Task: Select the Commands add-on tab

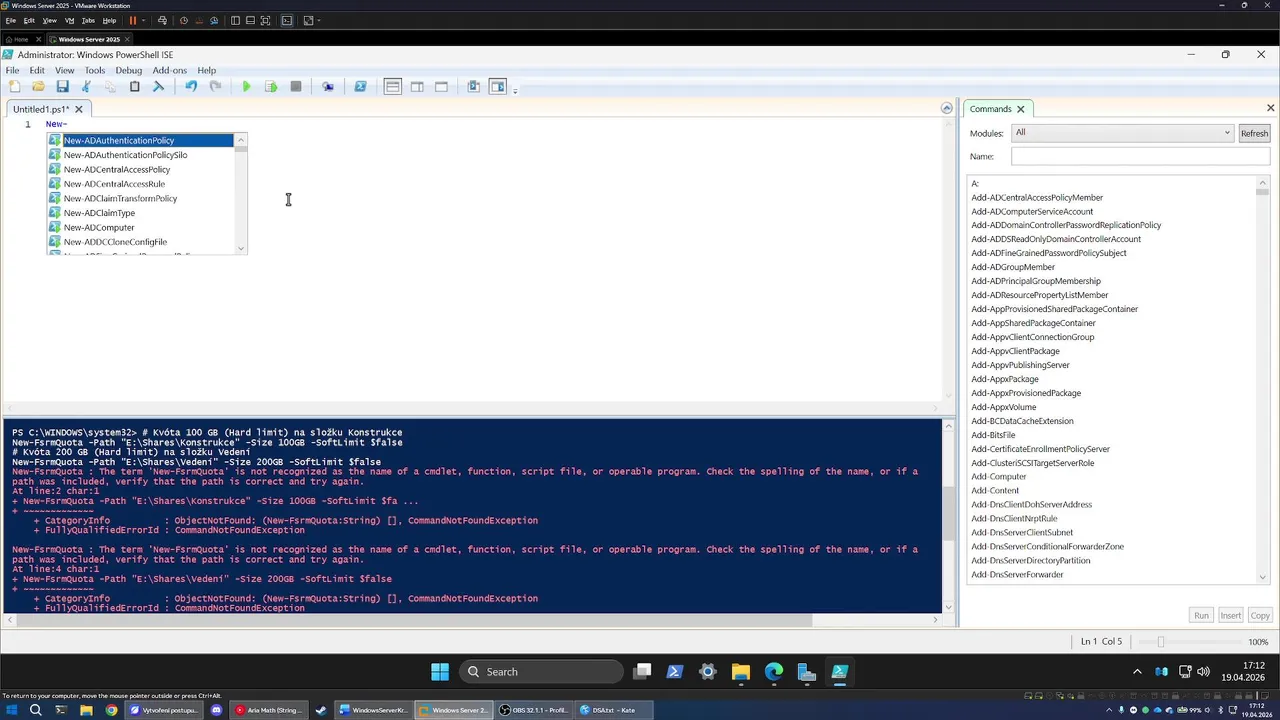Action: coord(990,109)
